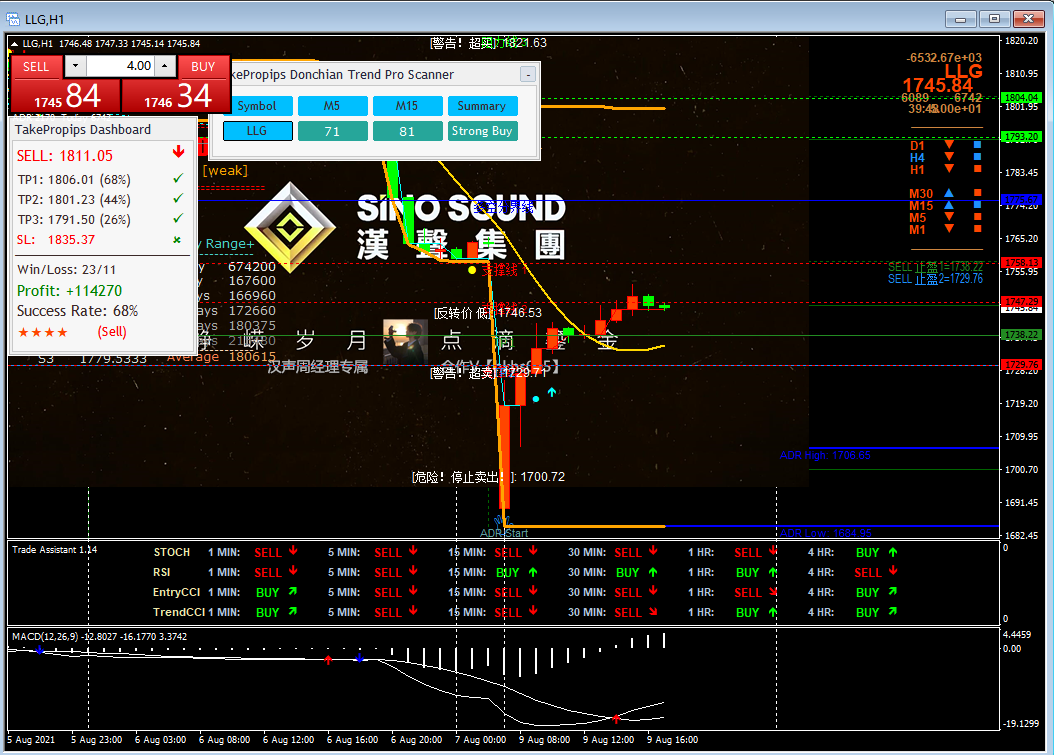Collapse the one-click trading panel triangle

coord(14,44)
